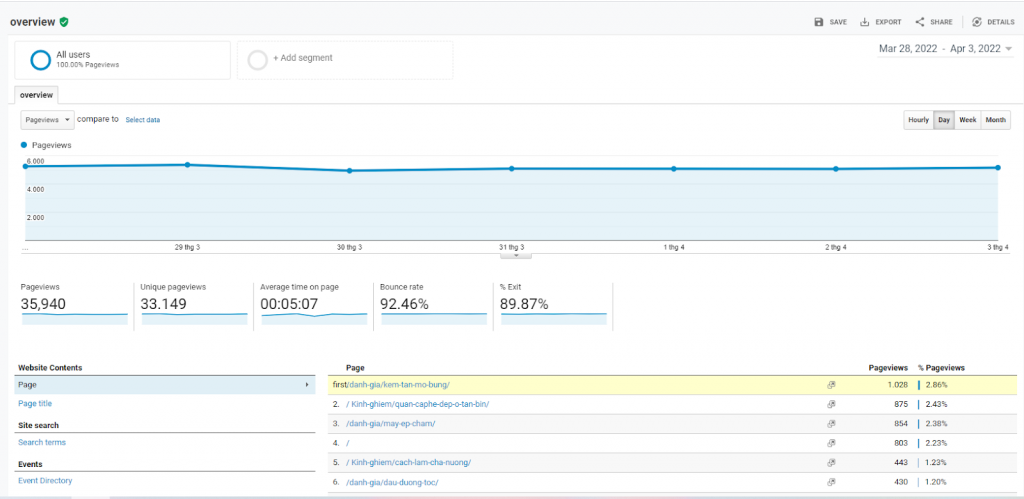Click the Share icon
The image size is (1024, 499).
[920, 22]
